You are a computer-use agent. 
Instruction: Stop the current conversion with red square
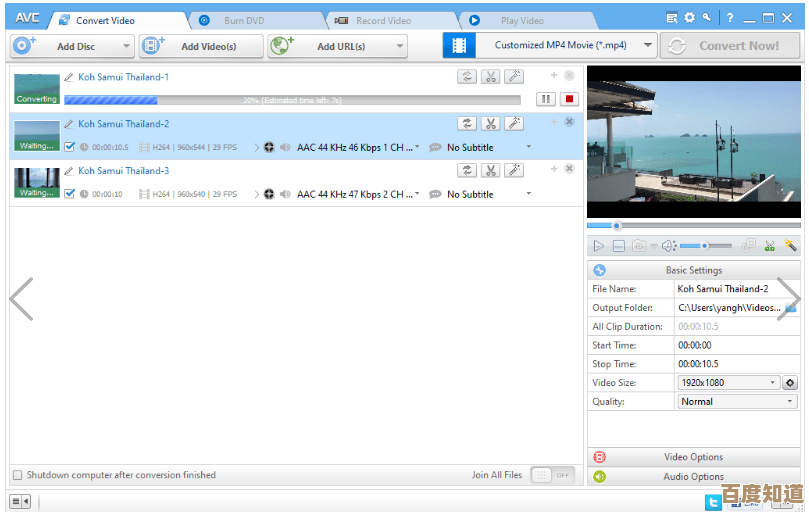(x=569, y=99)
